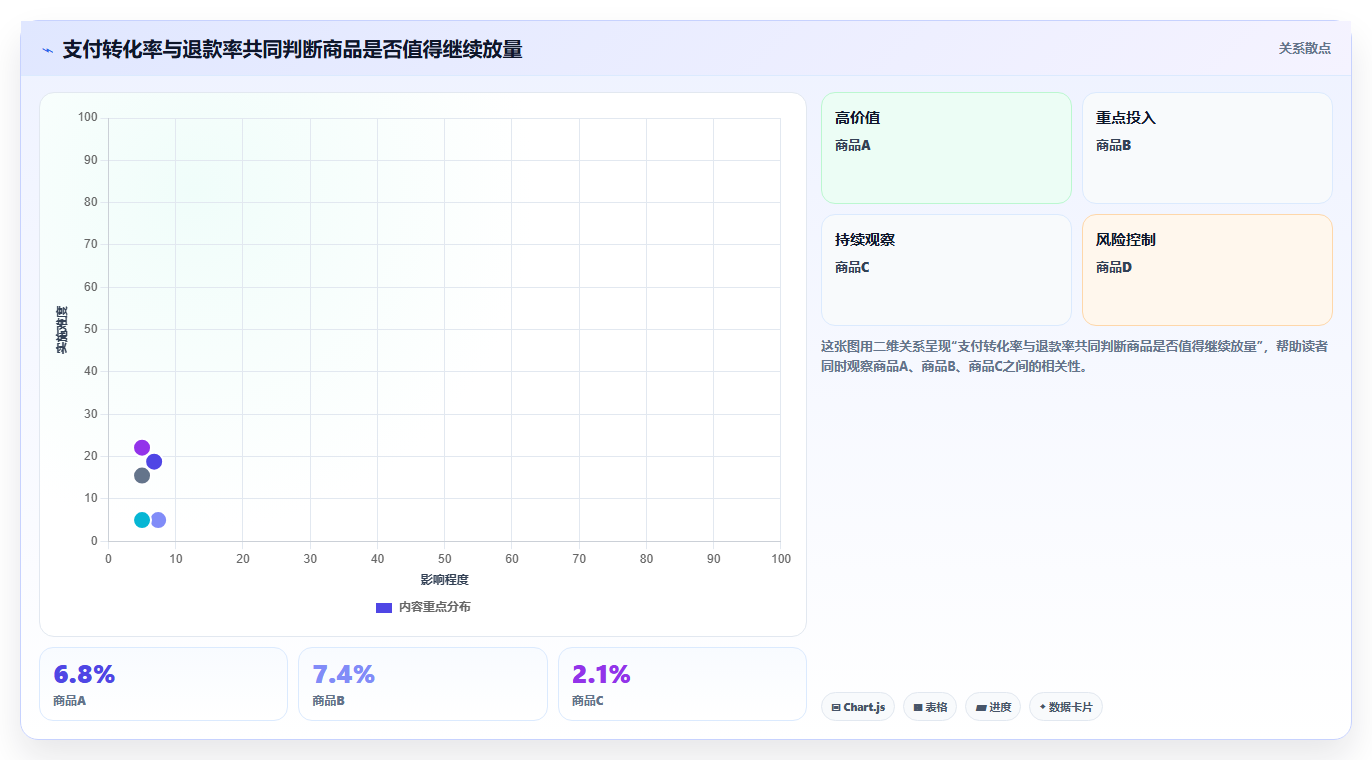Click the lightning icon beside the title

(47, 50)
